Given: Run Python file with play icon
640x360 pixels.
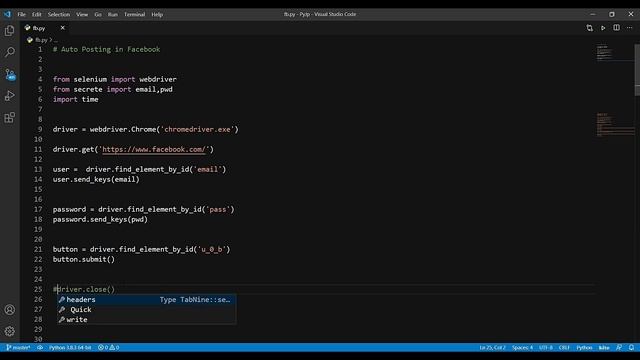Looking at the screenshot, I should pos(603,28).
